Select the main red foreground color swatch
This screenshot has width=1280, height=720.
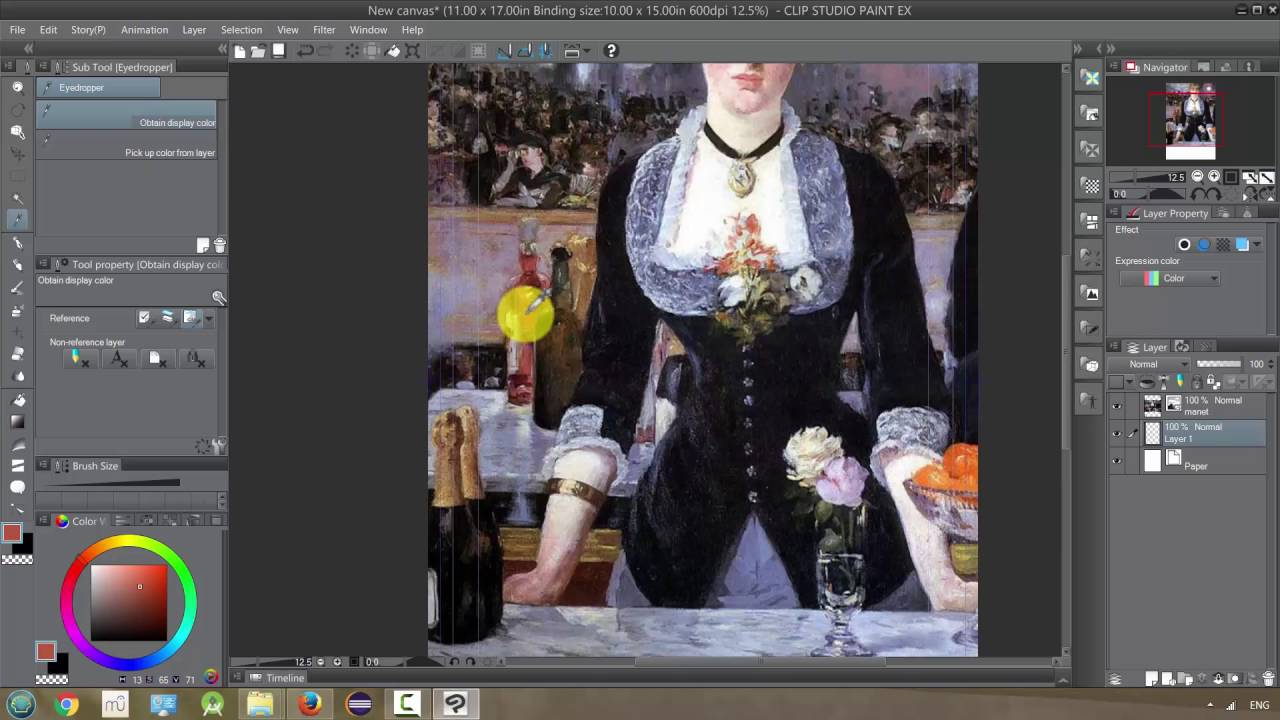(x=12, y=533)
